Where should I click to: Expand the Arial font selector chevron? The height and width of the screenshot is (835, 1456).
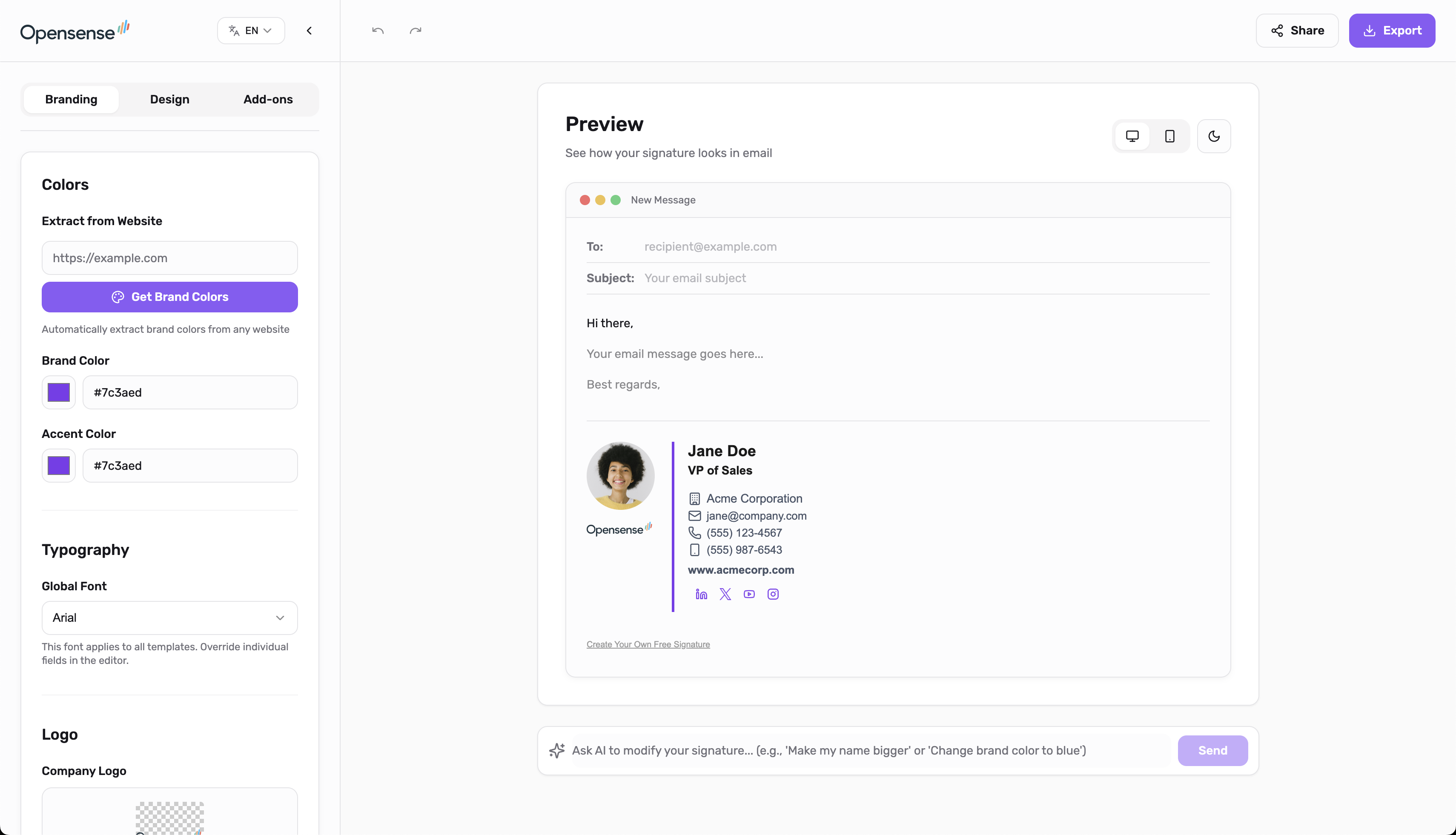280,618
